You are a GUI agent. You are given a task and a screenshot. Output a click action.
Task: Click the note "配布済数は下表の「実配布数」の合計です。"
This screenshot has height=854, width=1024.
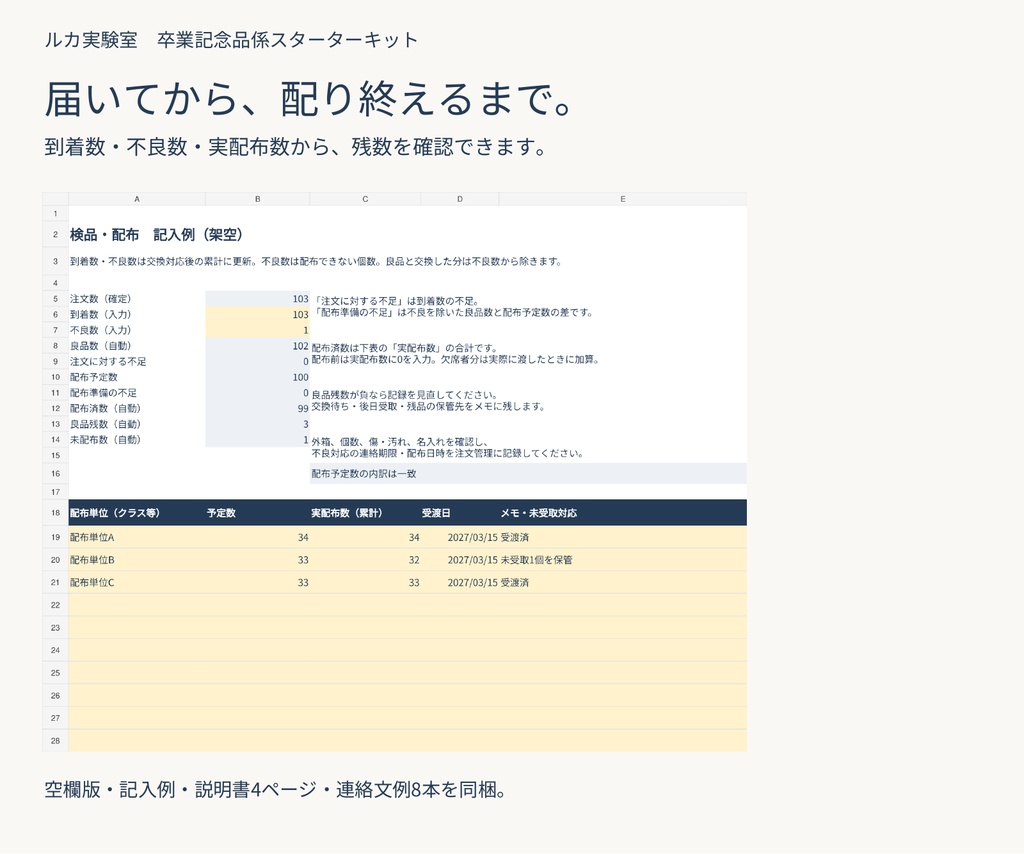405,348
